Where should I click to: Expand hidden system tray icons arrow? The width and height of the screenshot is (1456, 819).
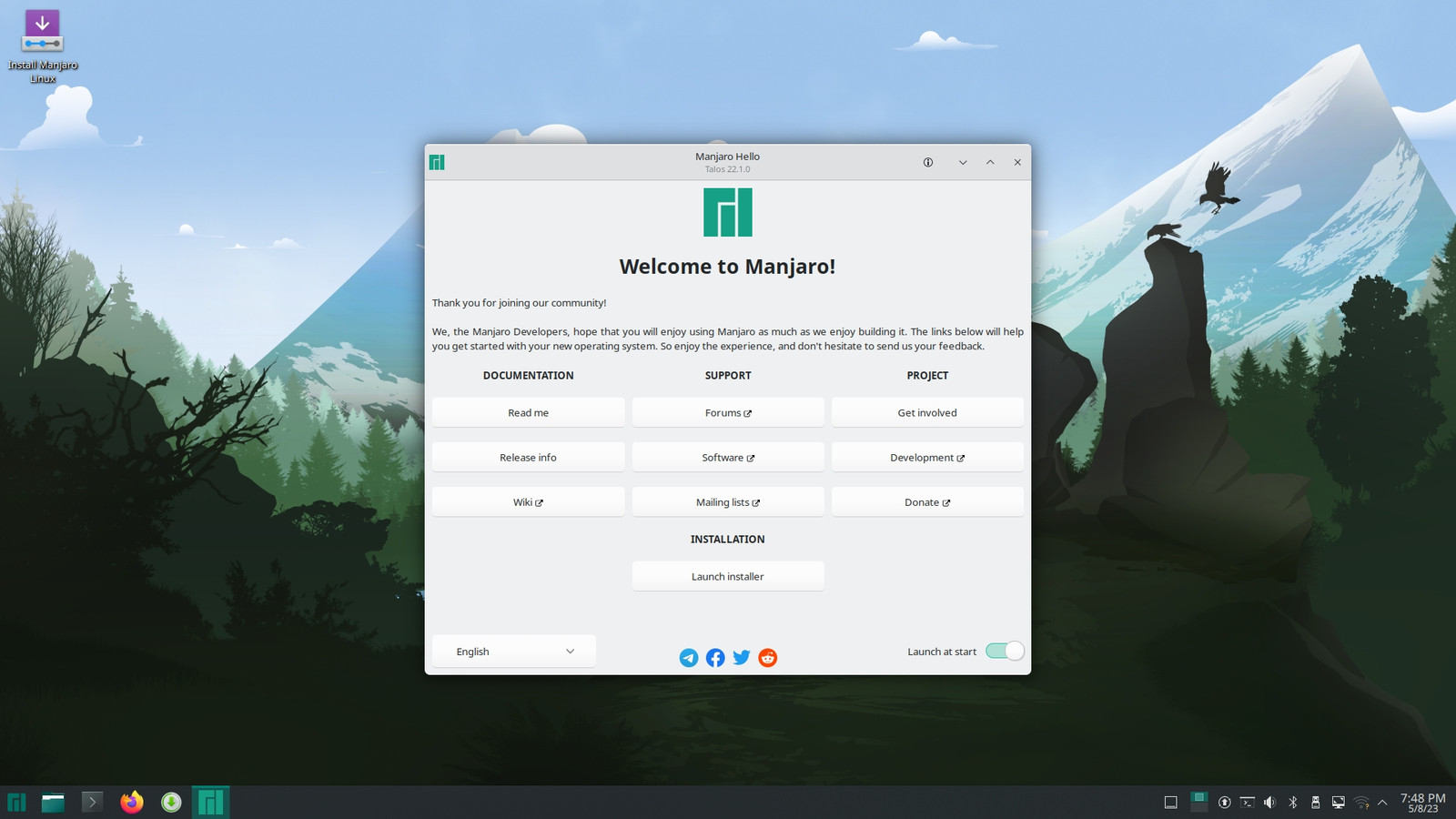tap(1382, 802)
